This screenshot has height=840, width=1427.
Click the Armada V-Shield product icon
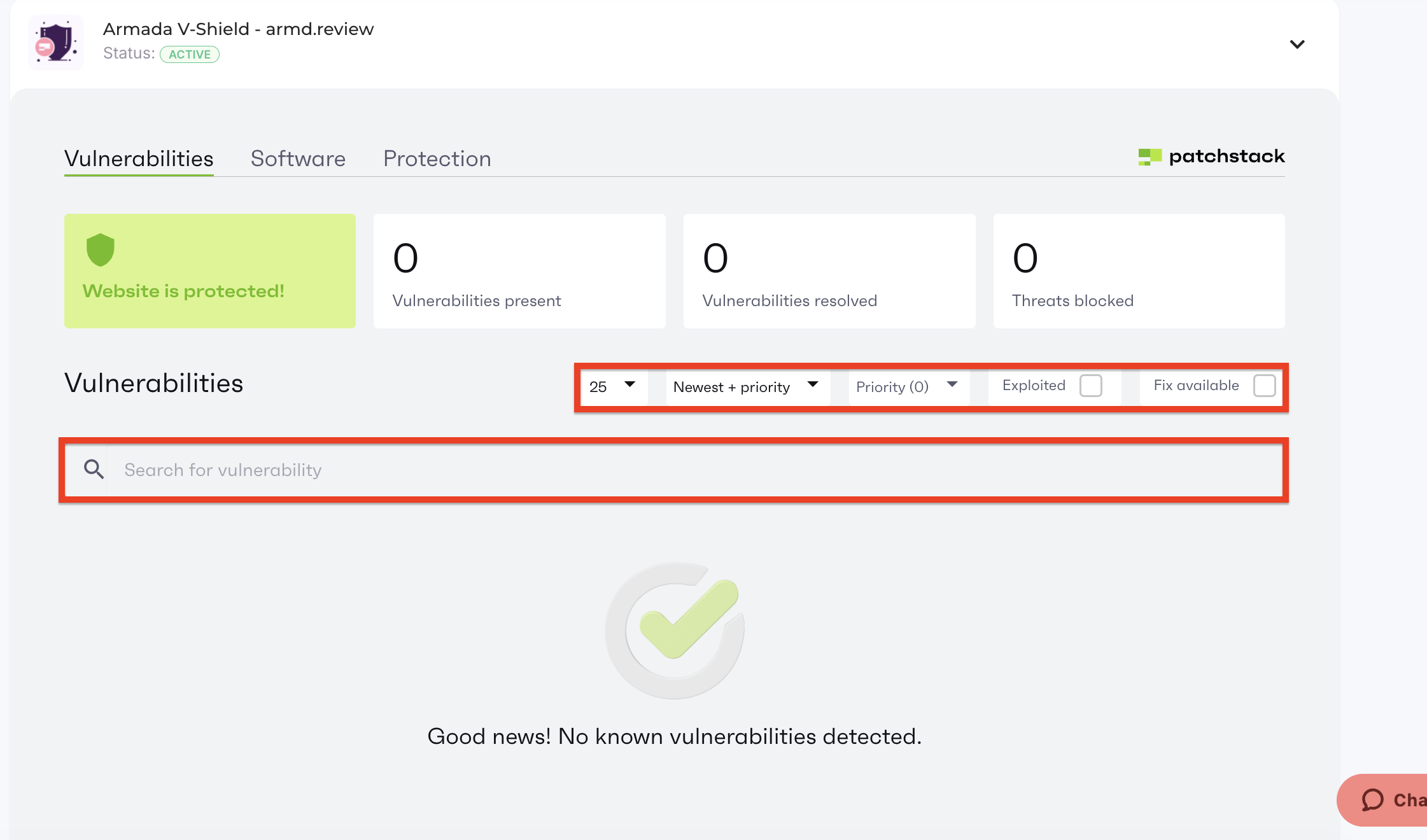56,42
